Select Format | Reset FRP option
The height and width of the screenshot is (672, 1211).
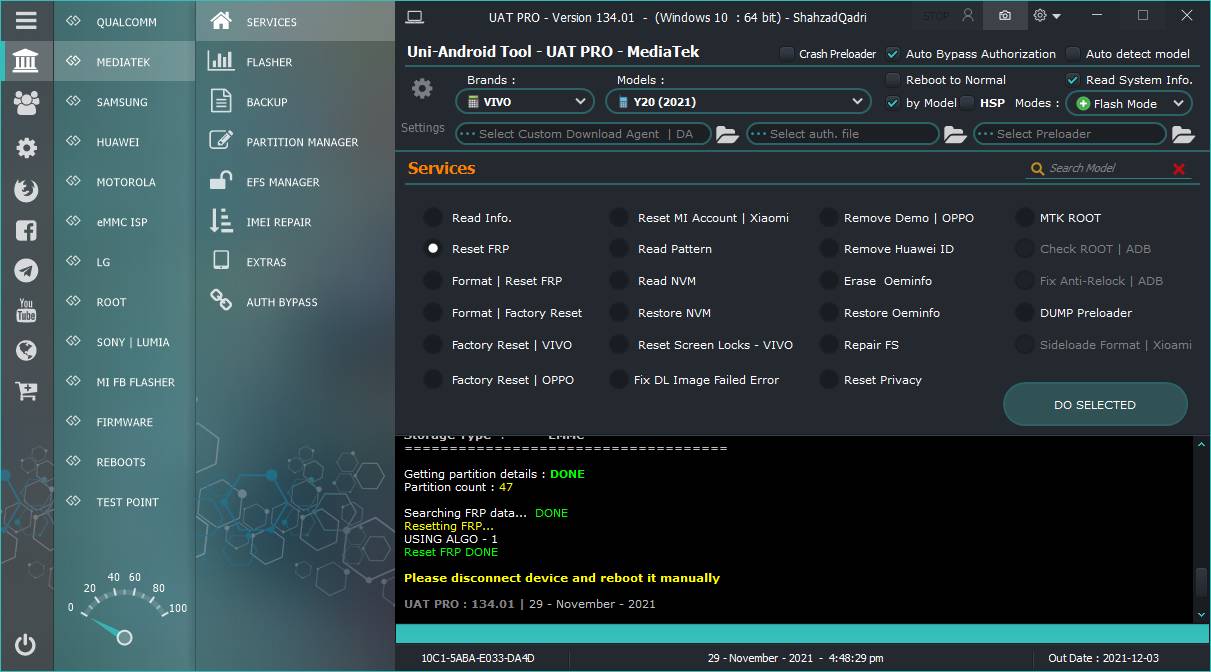tap(433, 281)
